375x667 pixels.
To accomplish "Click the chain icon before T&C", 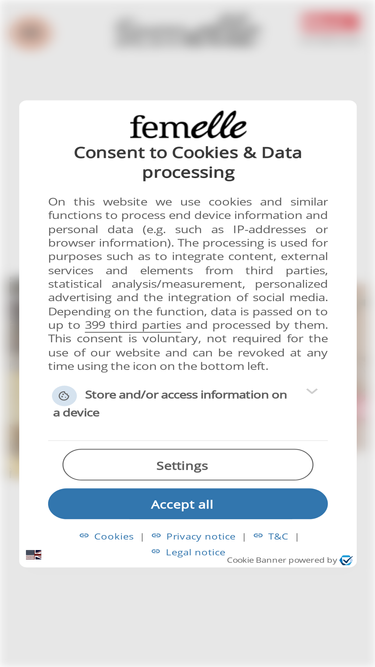I will point(258,536).
